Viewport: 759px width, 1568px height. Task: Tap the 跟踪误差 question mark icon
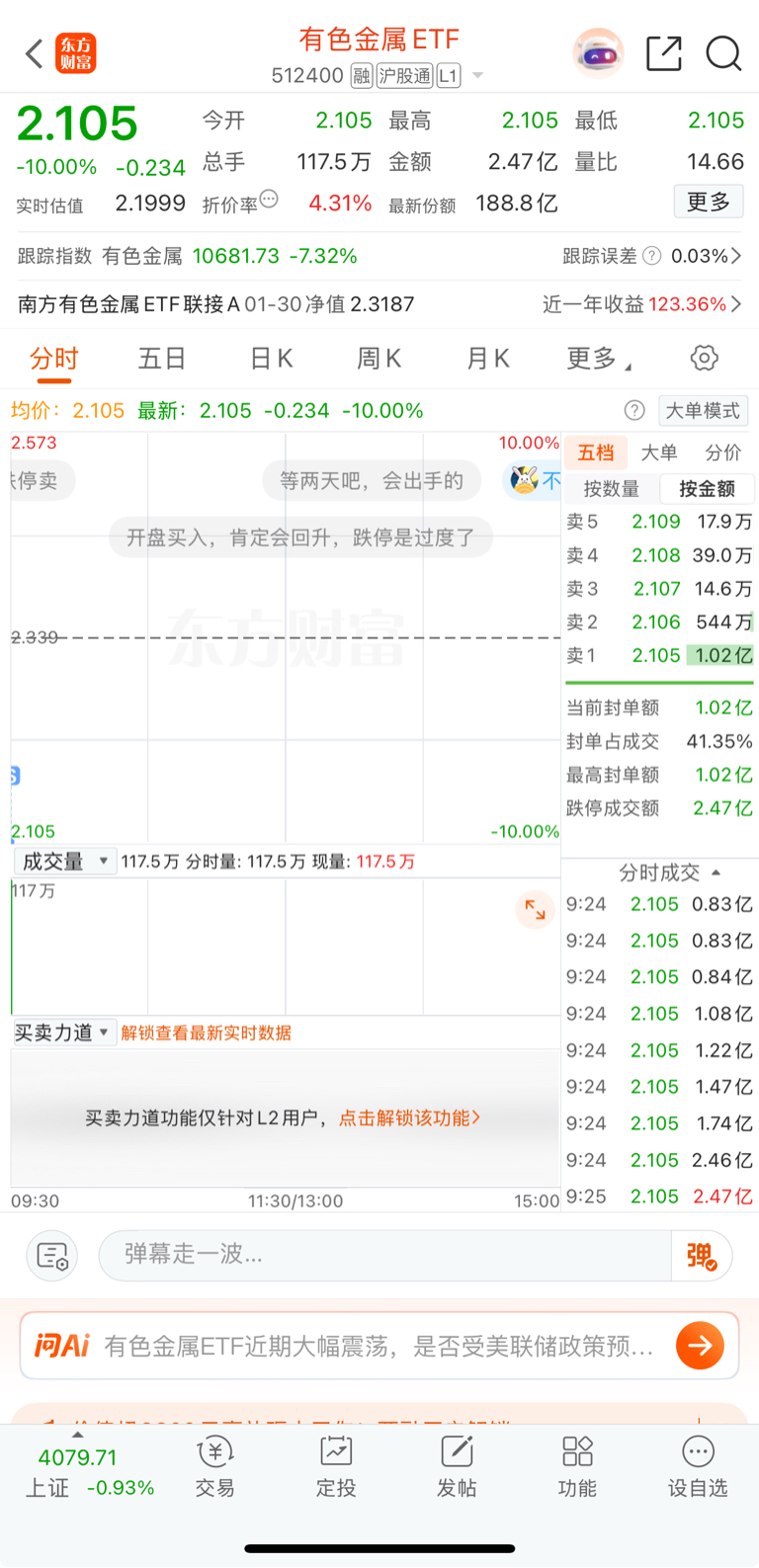[x=651, y=256]
